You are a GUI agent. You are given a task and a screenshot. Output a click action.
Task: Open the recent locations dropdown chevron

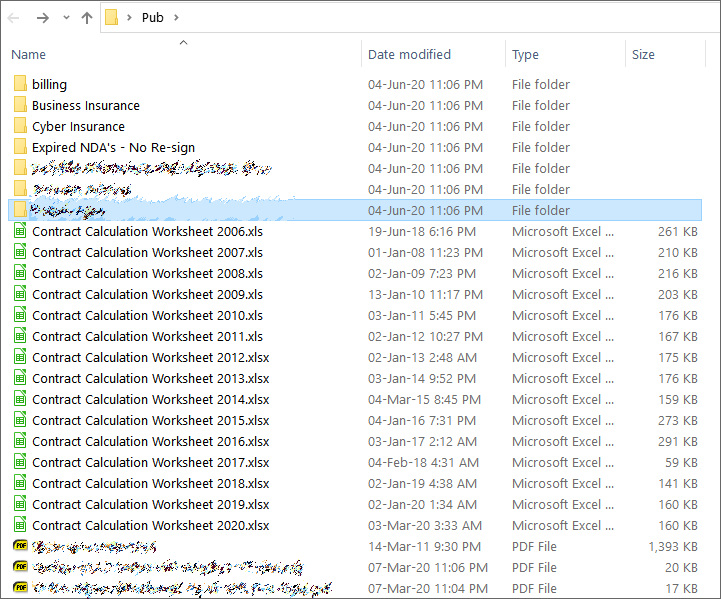pyautogui.click(x=66, y=18)
